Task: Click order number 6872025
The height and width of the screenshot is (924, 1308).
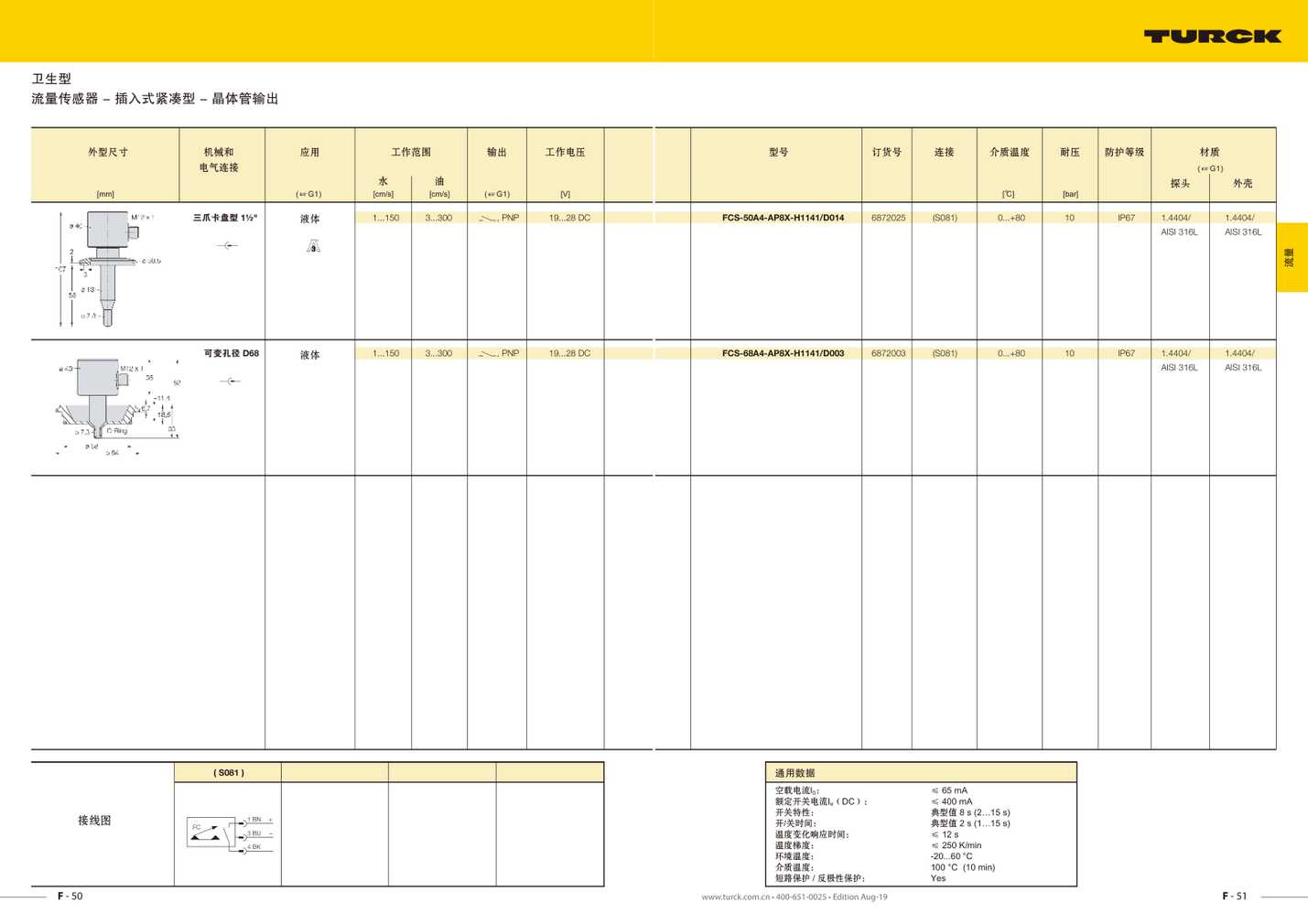Action: point(888,218)
